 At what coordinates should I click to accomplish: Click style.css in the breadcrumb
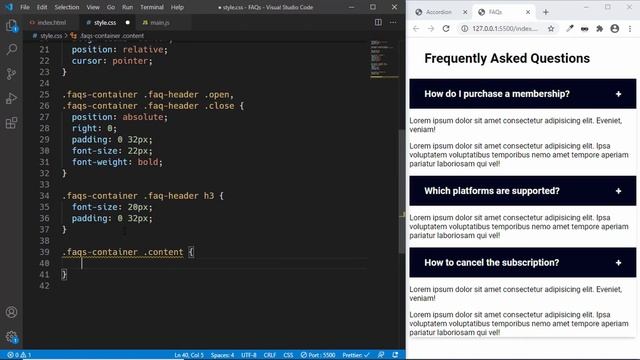click(51, 36)
